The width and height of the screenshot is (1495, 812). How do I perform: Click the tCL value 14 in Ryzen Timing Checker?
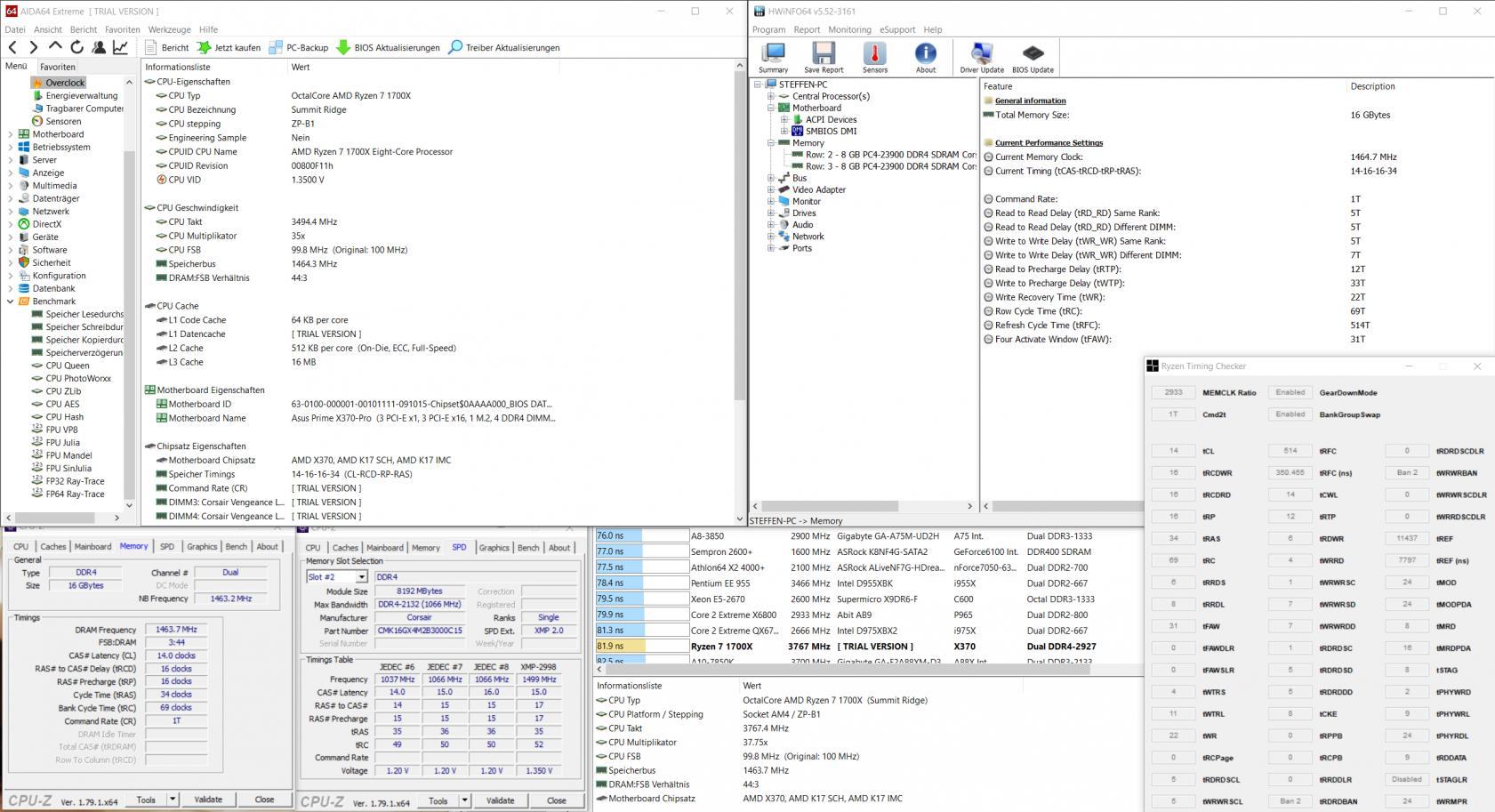coord(1173,451)
